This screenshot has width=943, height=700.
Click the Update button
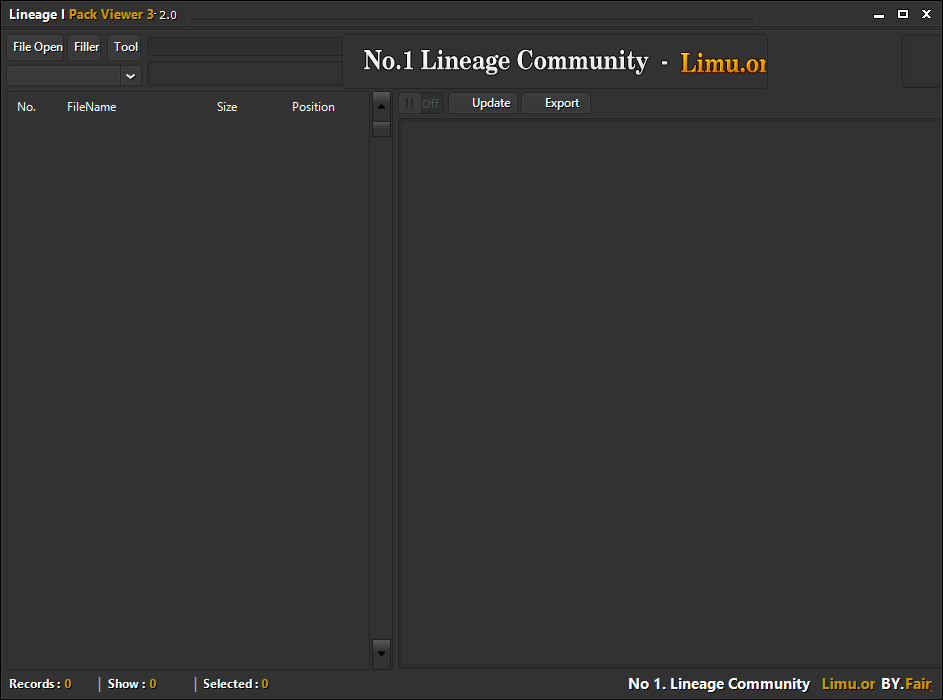484,103
